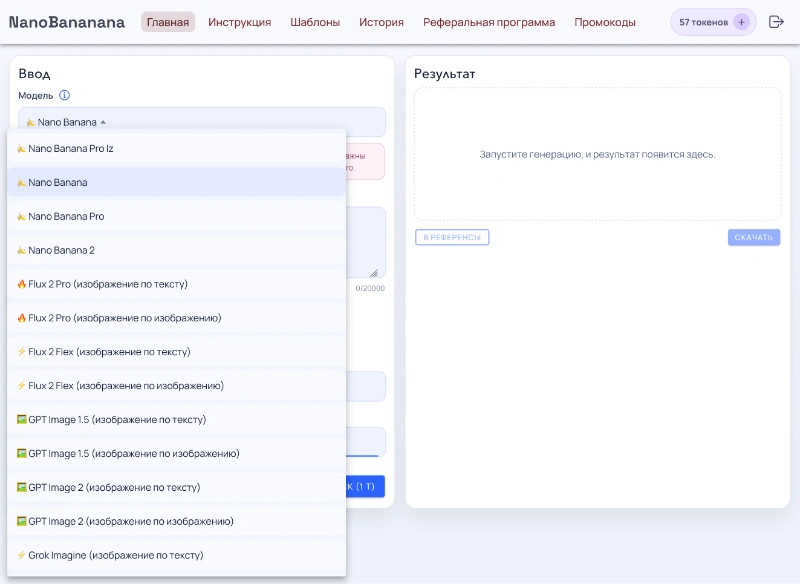Click the blue launch button (1 Т)
The image size is (800, 584).
click(365, 487)
